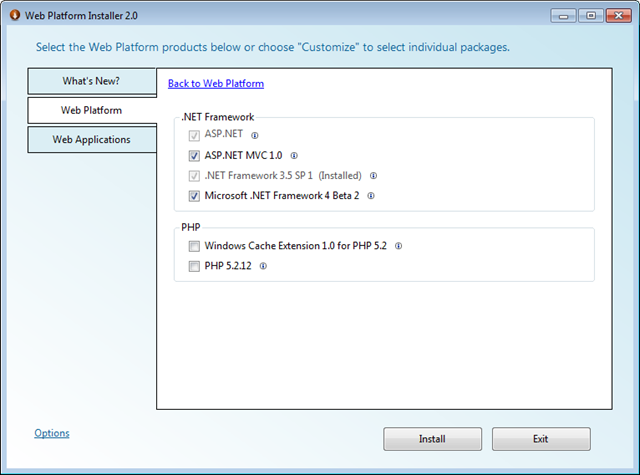Click info icon for Windows Cache Extension

399,246
